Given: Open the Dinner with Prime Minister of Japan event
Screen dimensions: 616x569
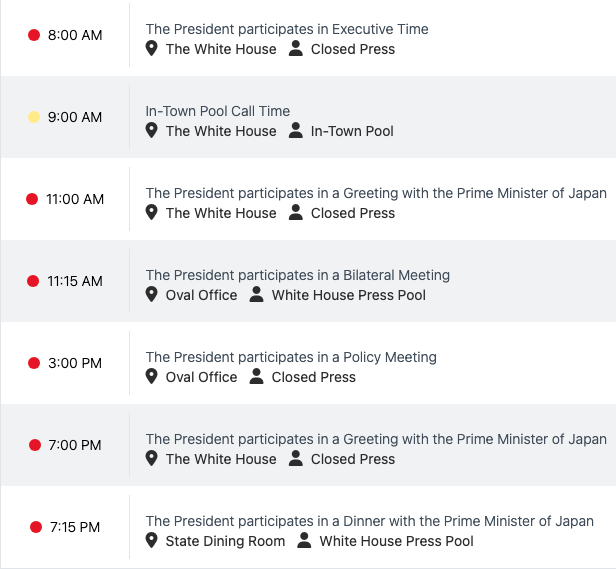Looking at the screenshot, I should 370,521.
